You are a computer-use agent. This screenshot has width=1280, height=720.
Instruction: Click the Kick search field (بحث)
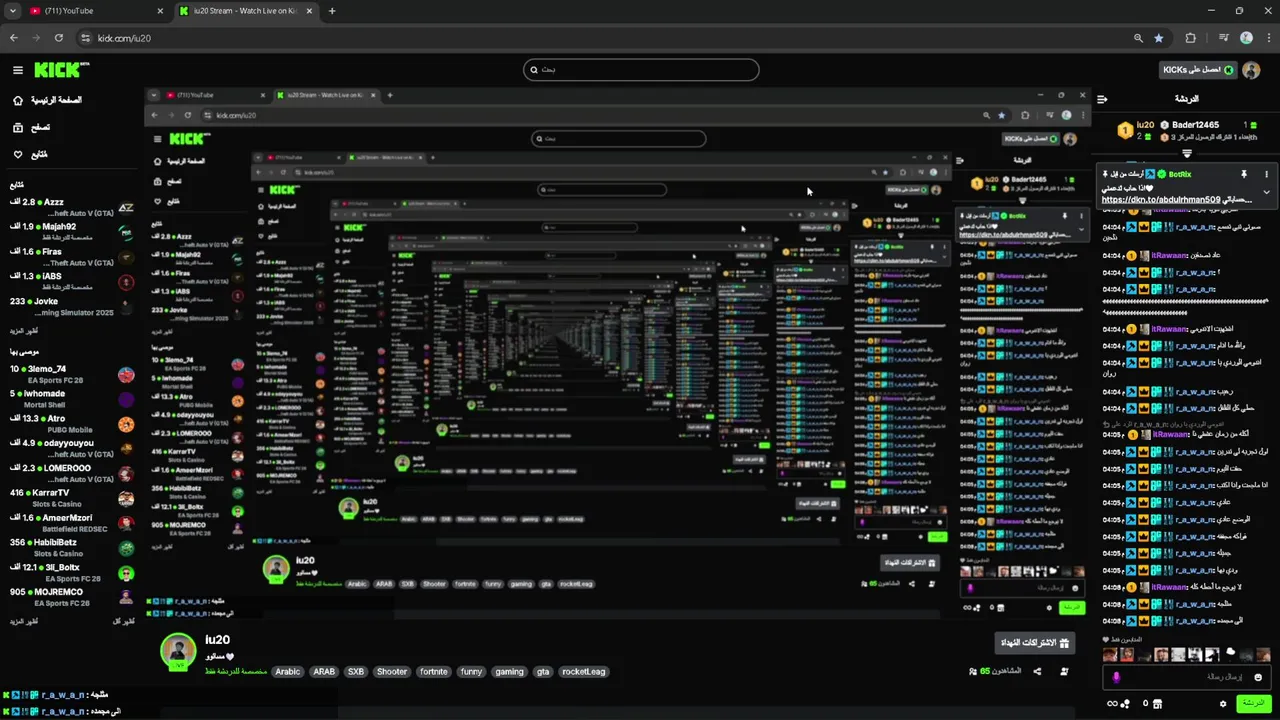coord(641,70)
